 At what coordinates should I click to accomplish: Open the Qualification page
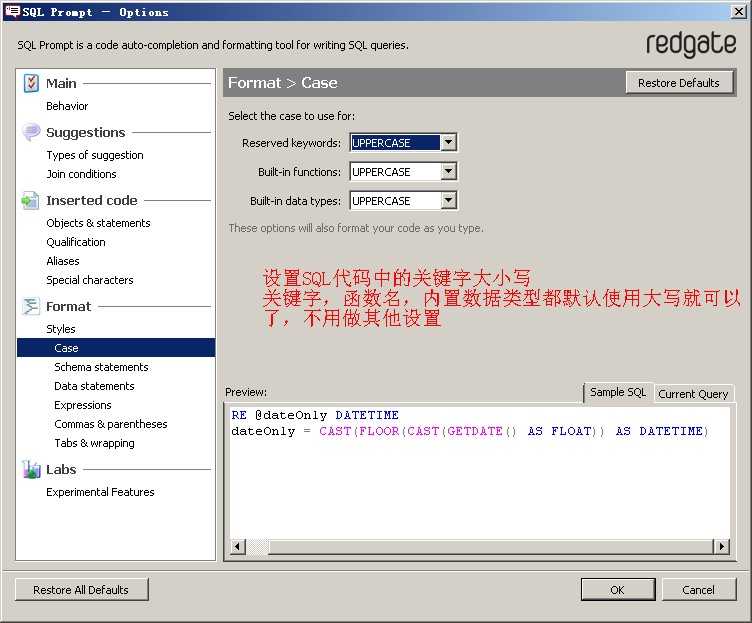pos(76,242)
